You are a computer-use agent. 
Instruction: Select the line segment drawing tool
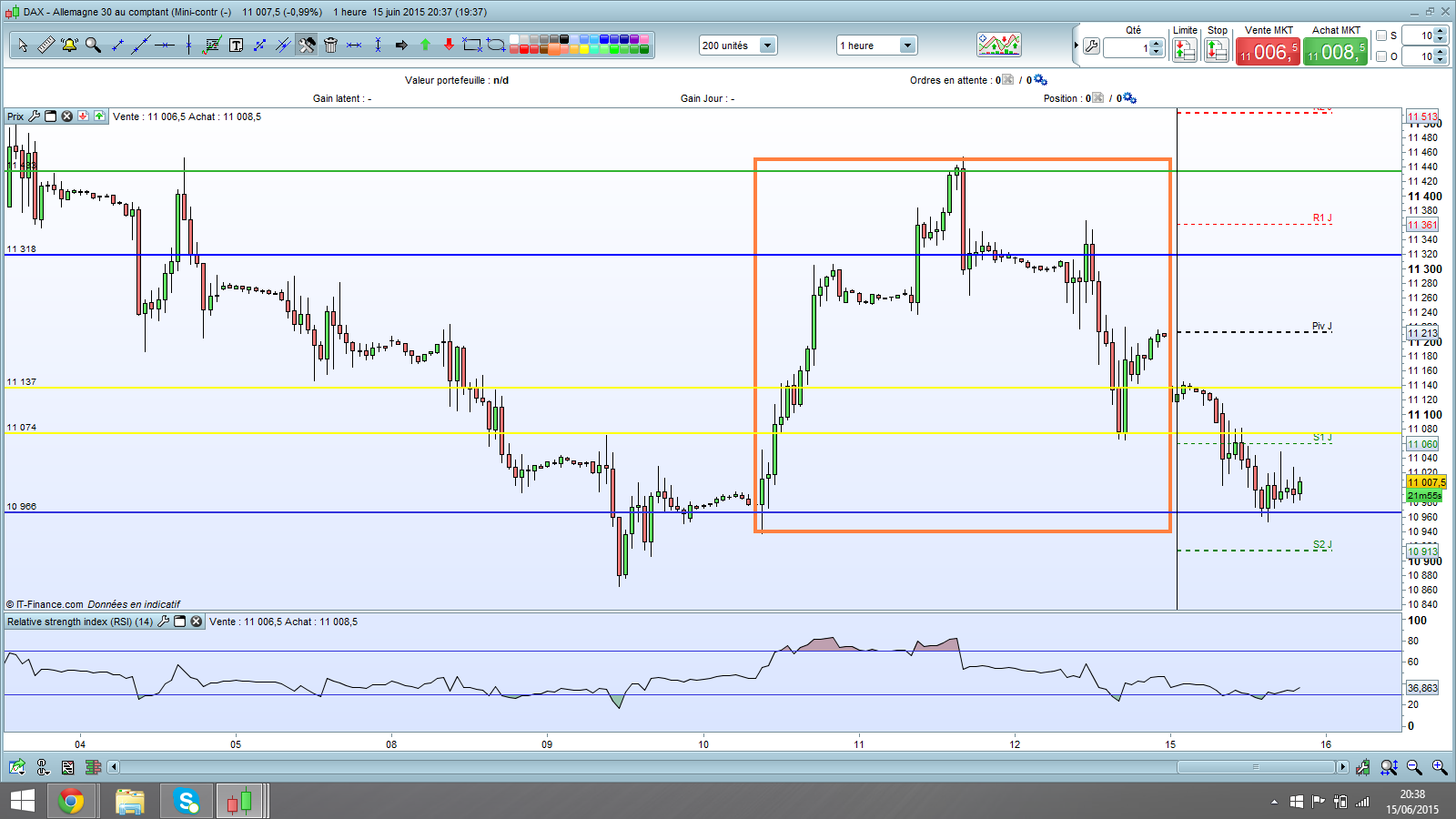tap(116, 45)
